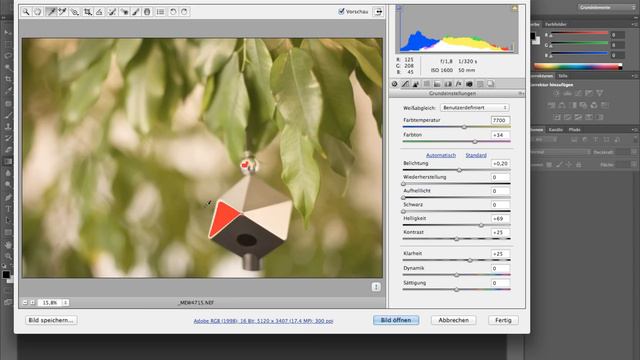
Task: Click the Bild öffnen button
Action: (x=396, y=320)
